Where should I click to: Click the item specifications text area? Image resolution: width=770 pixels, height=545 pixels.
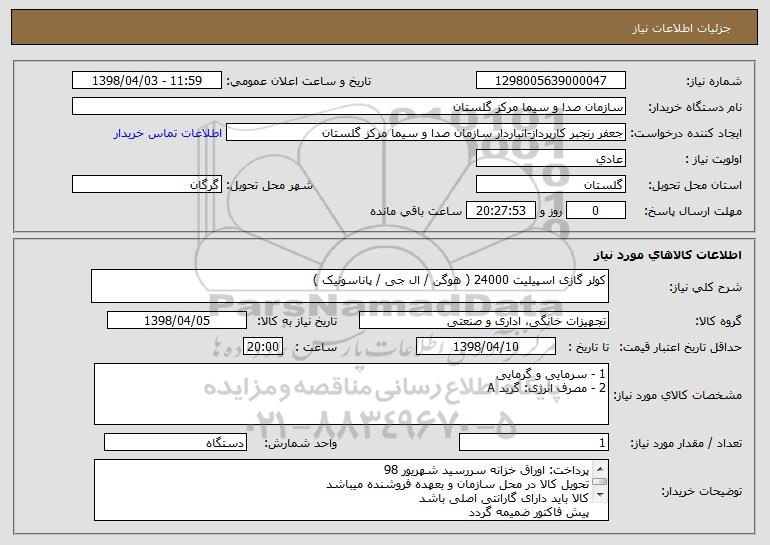click(351, 394)
